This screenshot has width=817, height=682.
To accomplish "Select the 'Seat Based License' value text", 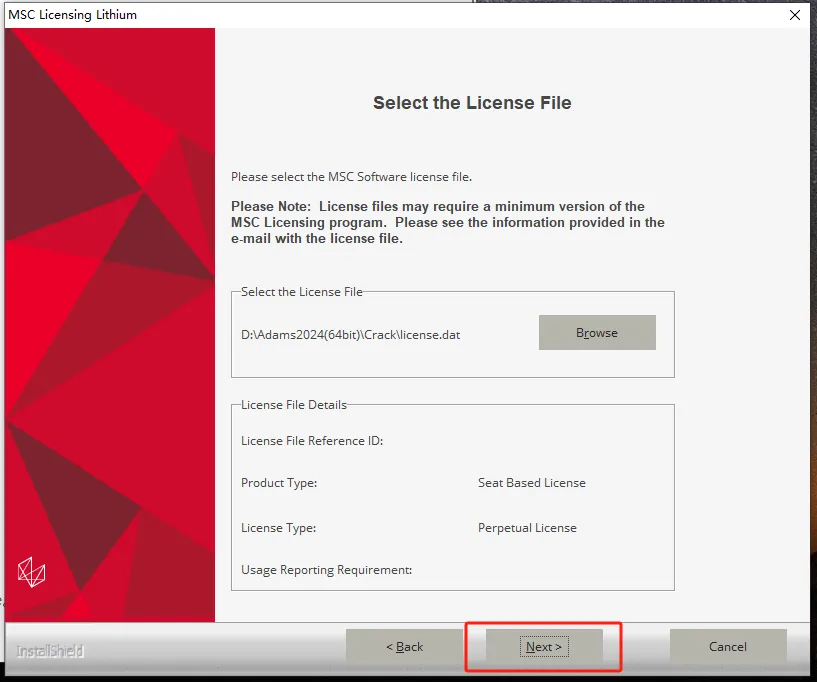I will point(531,483).
